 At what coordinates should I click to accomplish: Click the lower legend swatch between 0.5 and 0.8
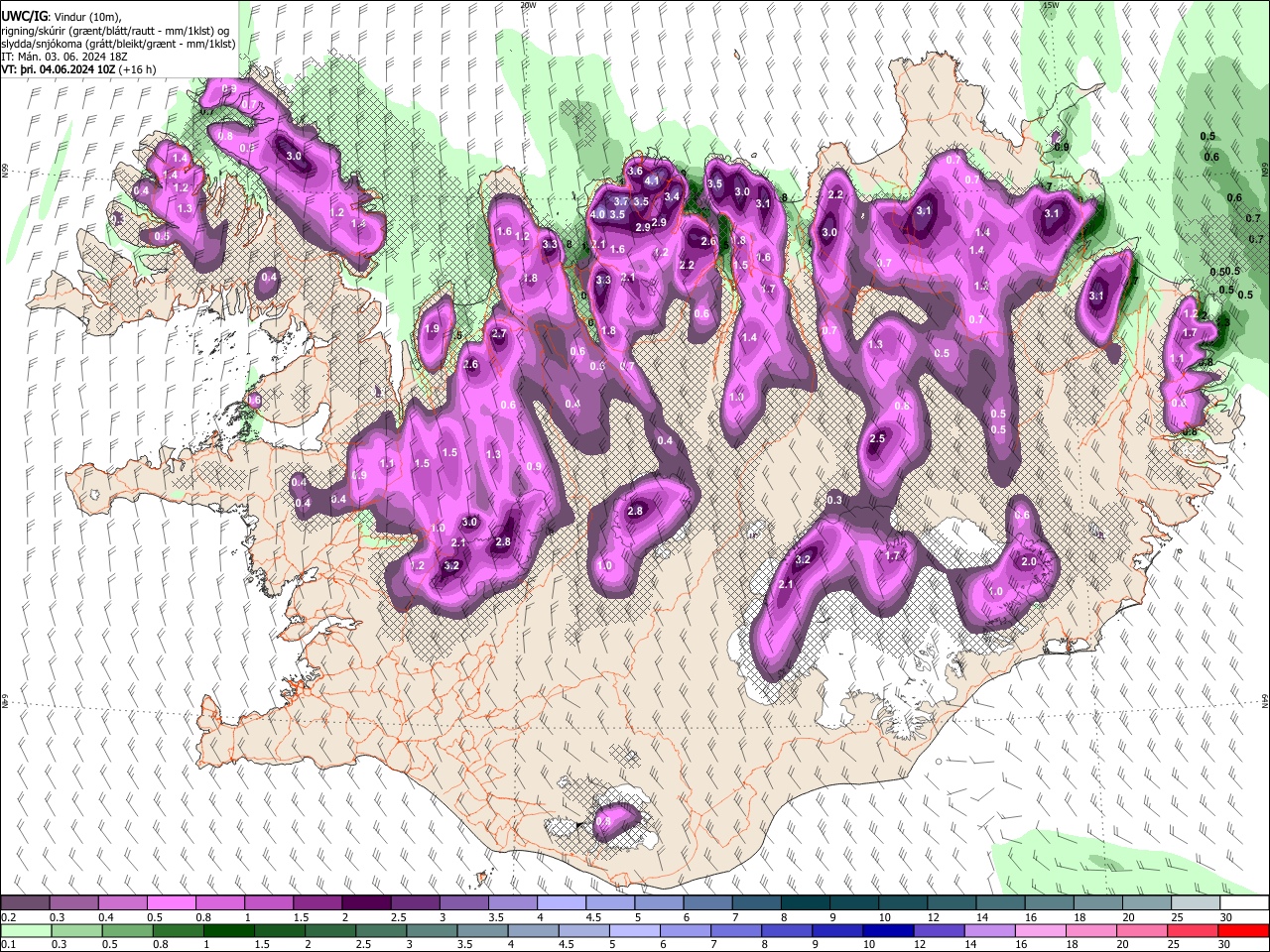[x=127, y=930]
